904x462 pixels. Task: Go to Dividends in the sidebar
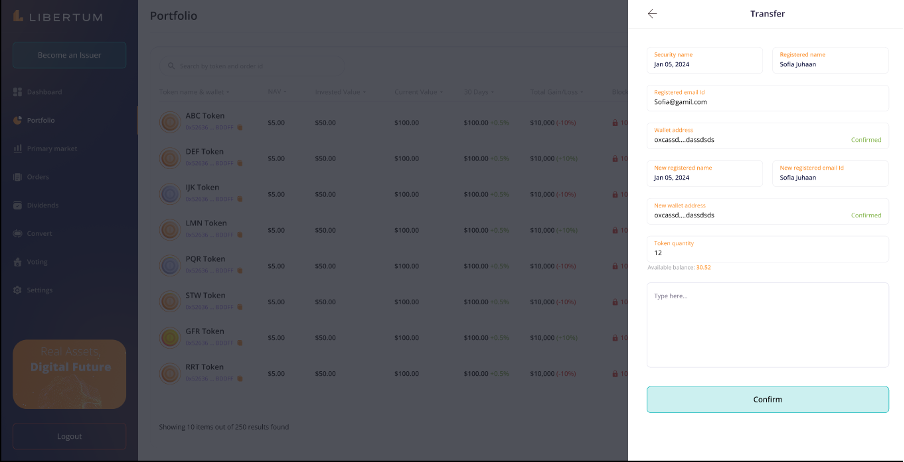pyautogui.click(x=43, y=205)
